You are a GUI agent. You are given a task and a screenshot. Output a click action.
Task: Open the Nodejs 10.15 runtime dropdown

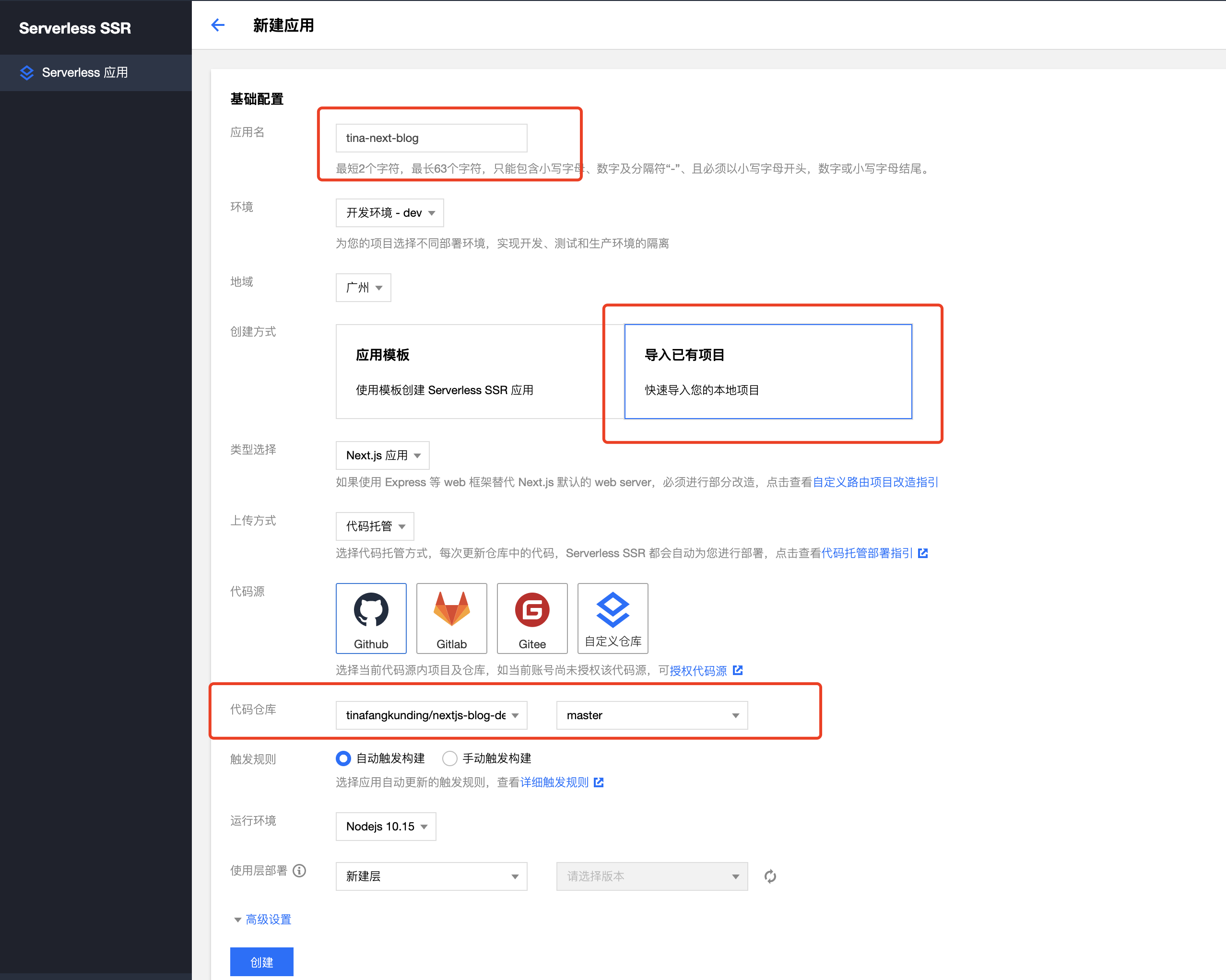(386, 826)
